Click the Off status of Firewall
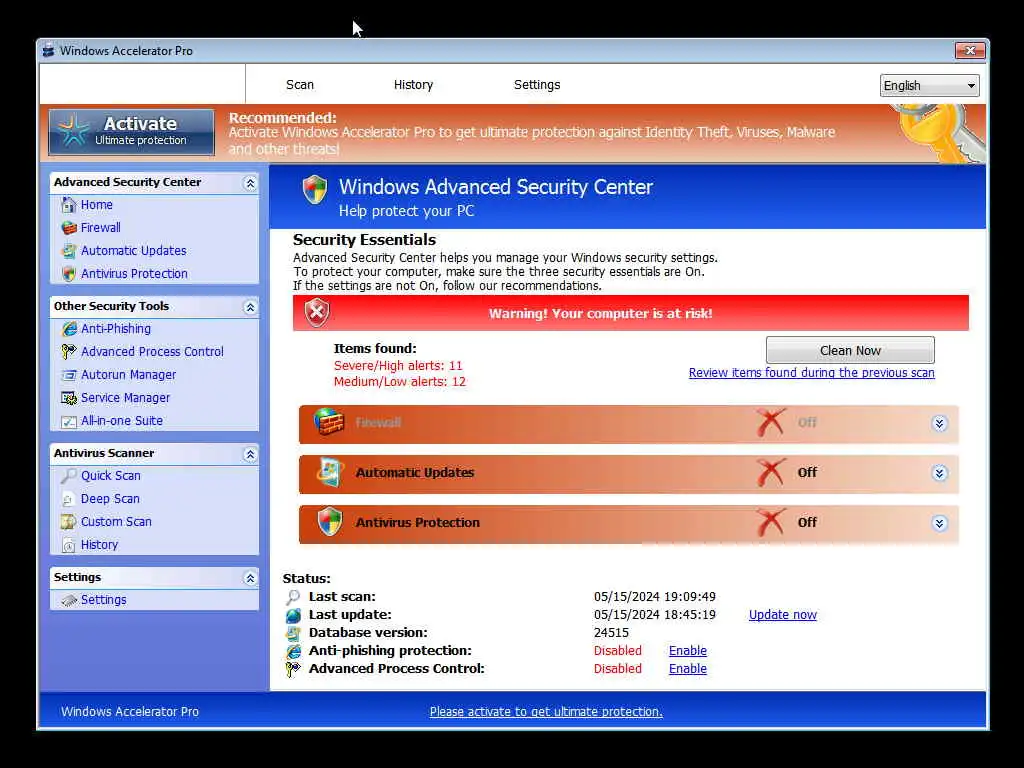The image size is (1024, 768). tap(807, 423)
